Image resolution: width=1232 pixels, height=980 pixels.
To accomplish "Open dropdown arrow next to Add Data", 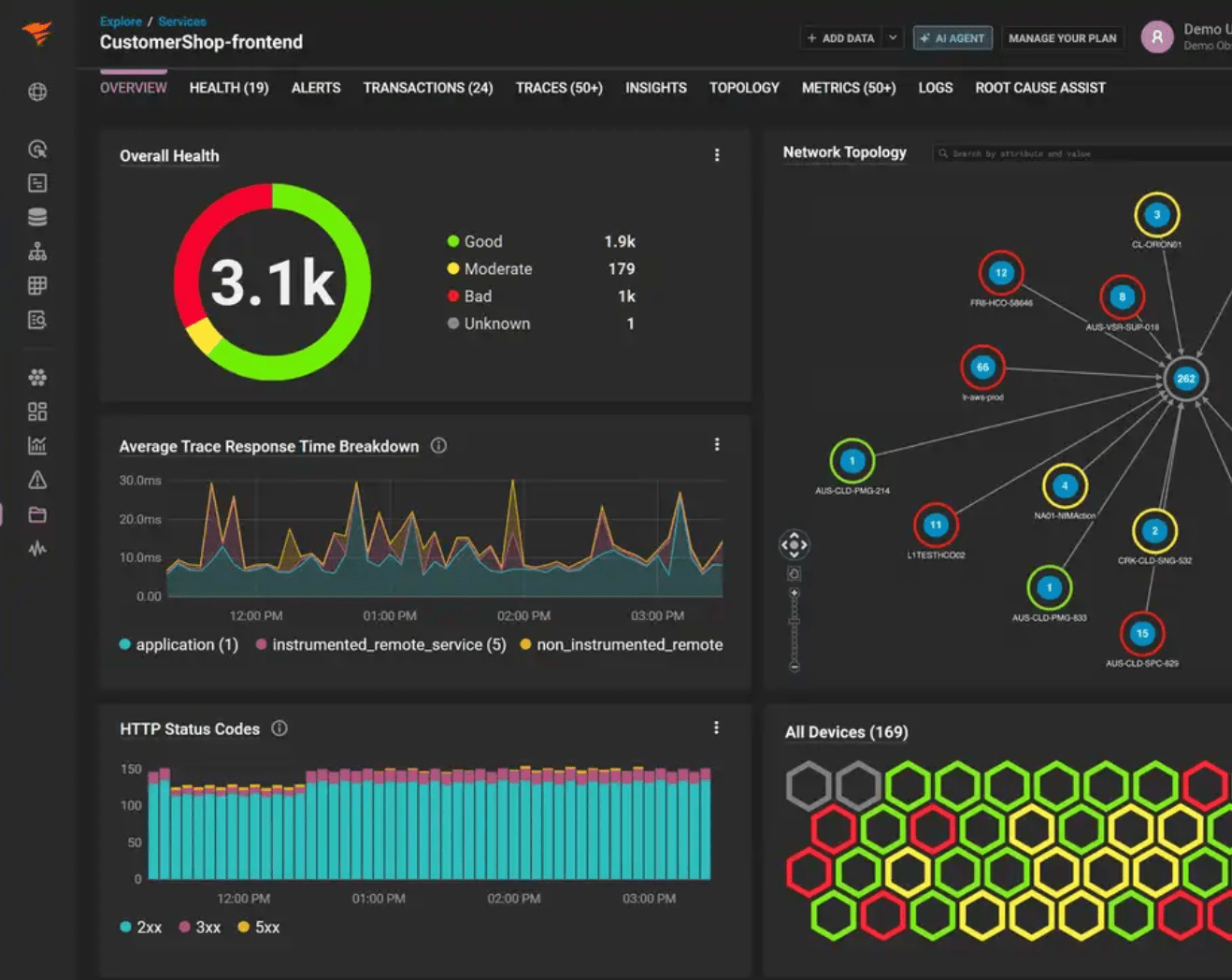I will [x=893, y=37].
